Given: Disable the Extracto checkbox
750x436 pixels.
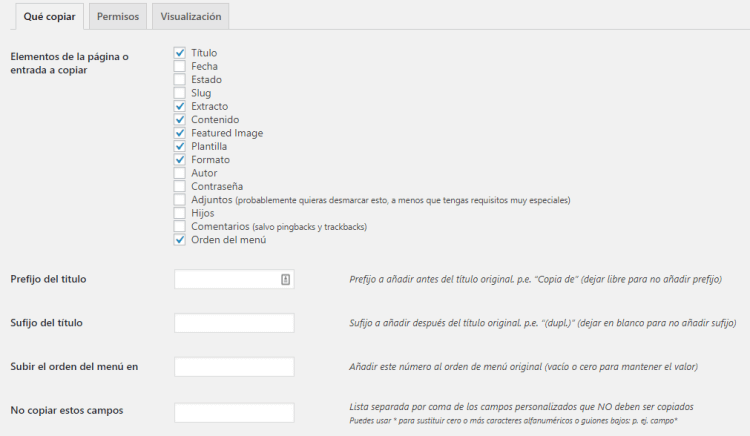Looking at the screenshot, I should click(180, 106).
